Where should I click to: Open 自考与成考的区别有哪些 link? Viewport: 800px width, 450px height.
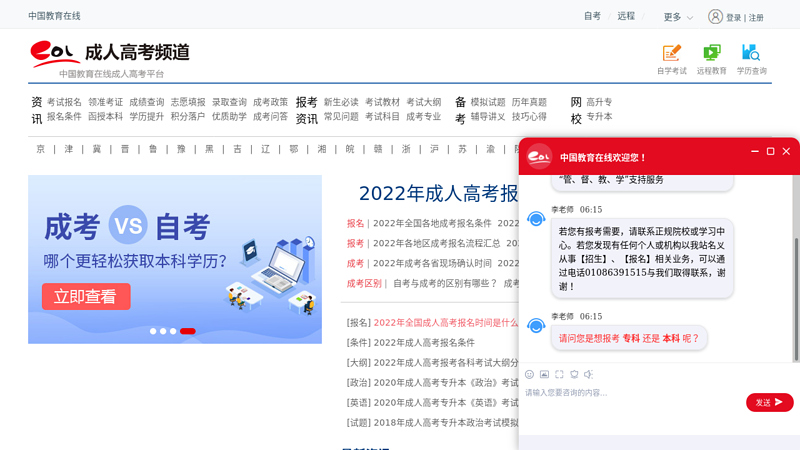(445, 283)
